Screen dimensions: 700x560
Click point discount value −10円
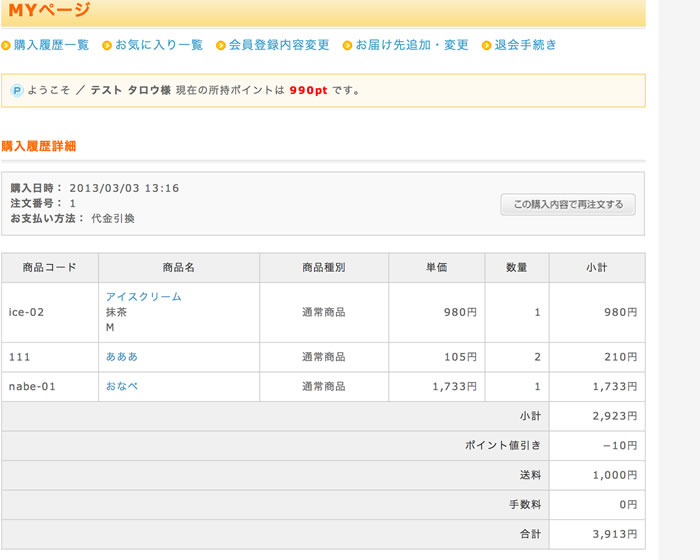click(620, 446)
